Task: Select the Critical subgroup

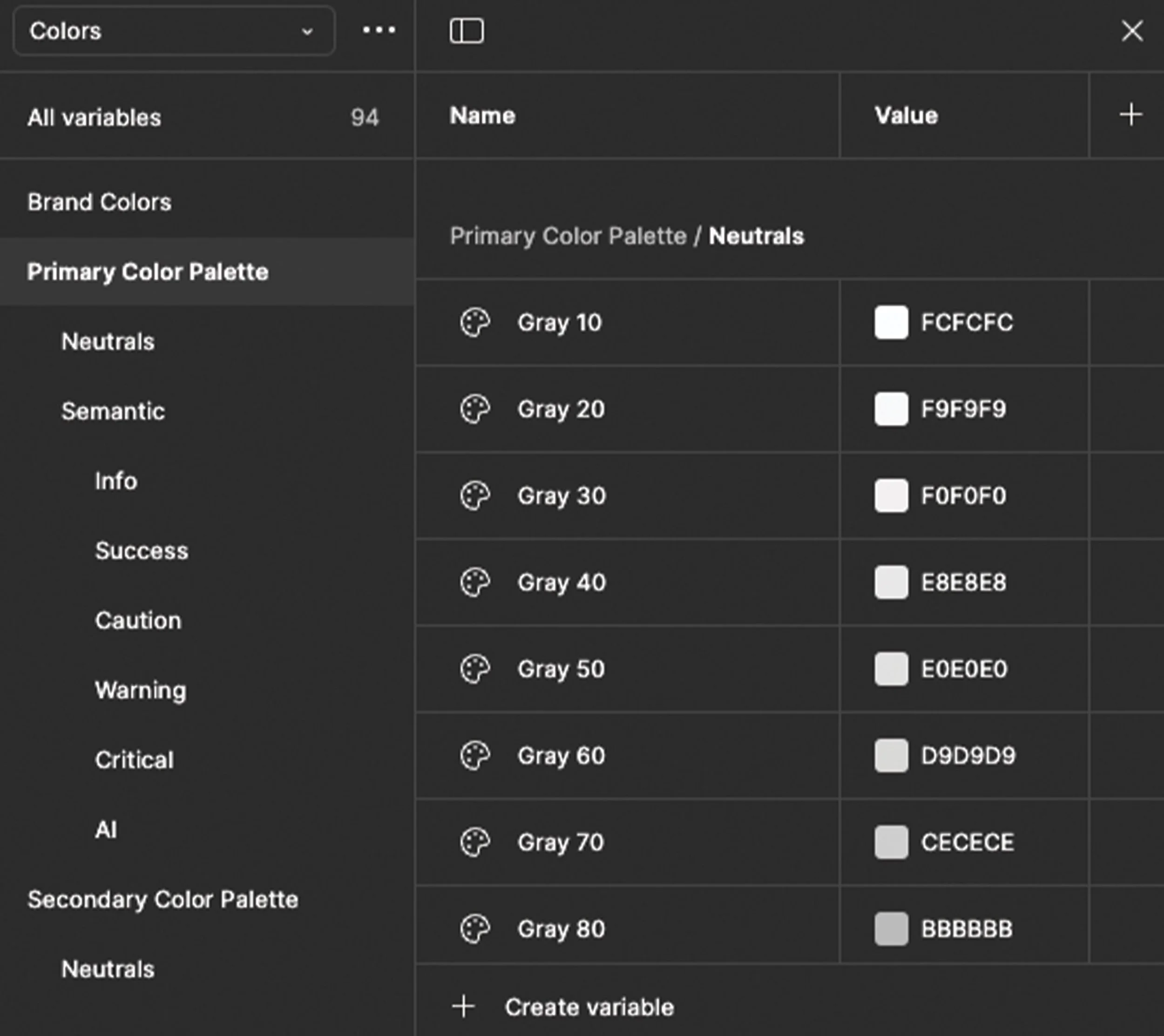Action: 134,760
